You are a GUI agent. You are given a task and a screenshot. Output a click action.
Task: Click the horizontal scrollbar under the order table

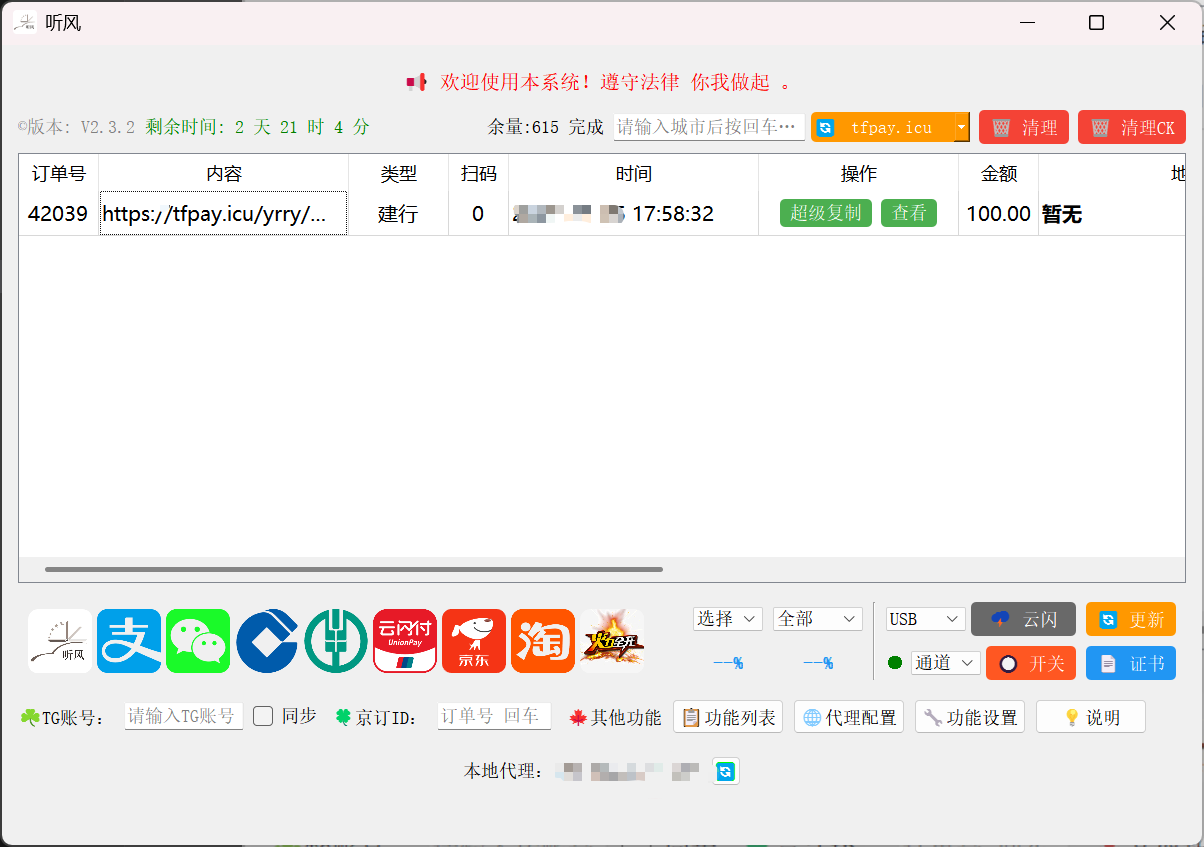click(x=354, y=570)
